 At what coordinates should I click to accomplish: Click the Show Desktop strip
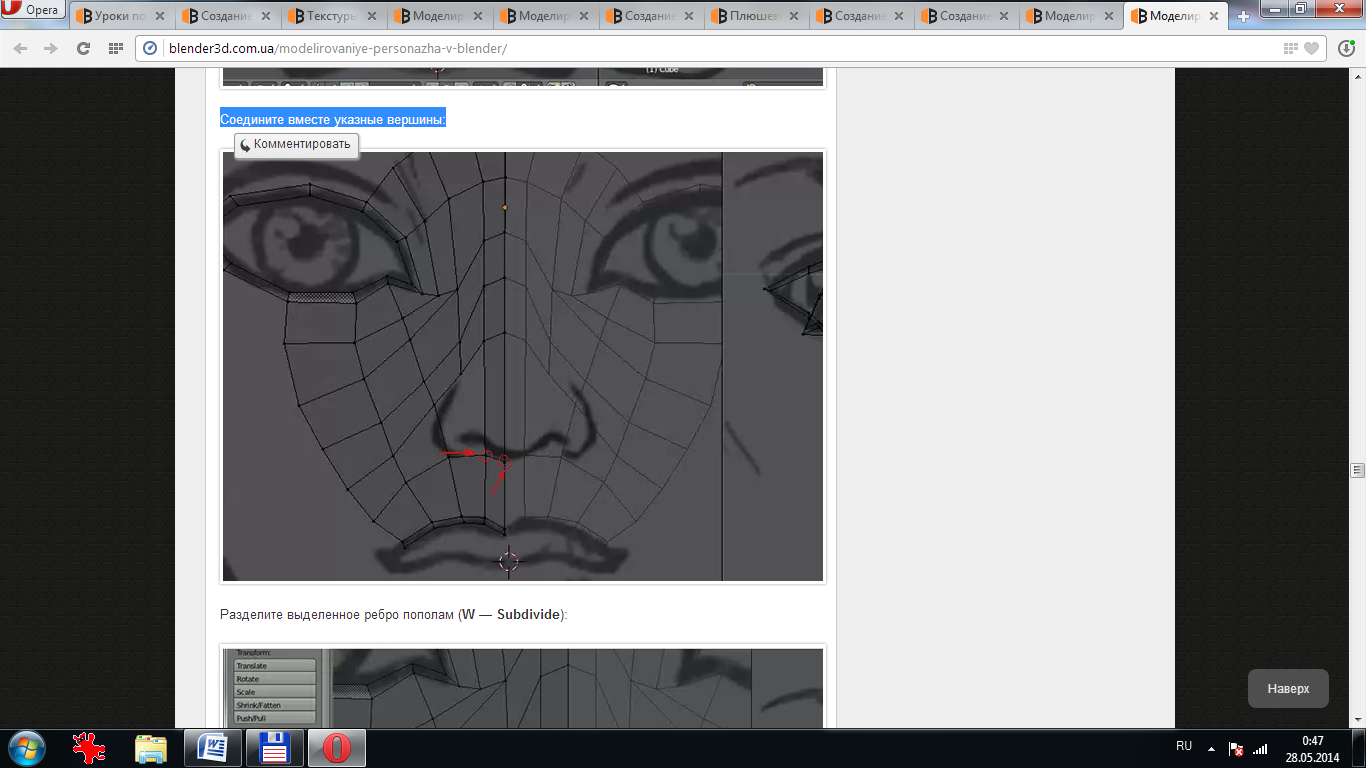[1359, 748]
